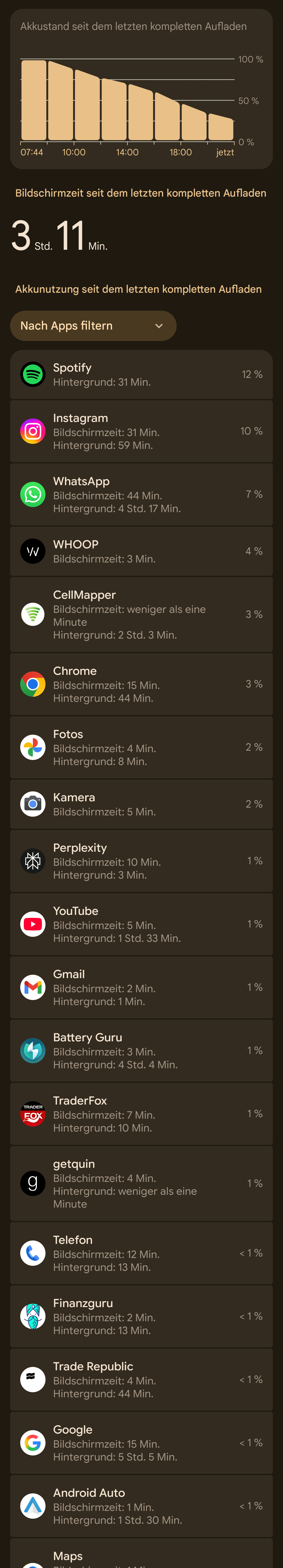Expand the "Nach Apps filtern" dropdown
This screenshot has width=283, height=1568.
93,326
